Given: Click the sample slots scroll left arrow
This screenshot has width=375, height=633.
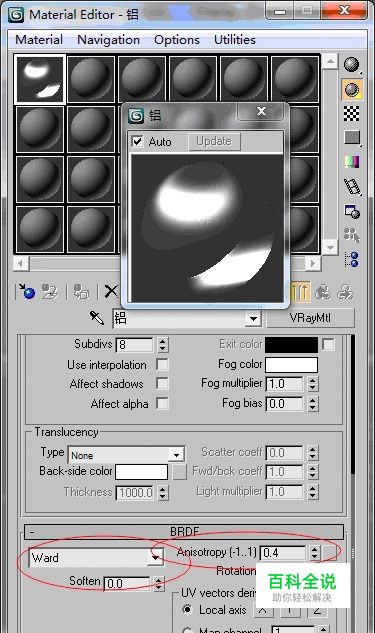Looking at the screenshot, I should [x=21, y=264].
